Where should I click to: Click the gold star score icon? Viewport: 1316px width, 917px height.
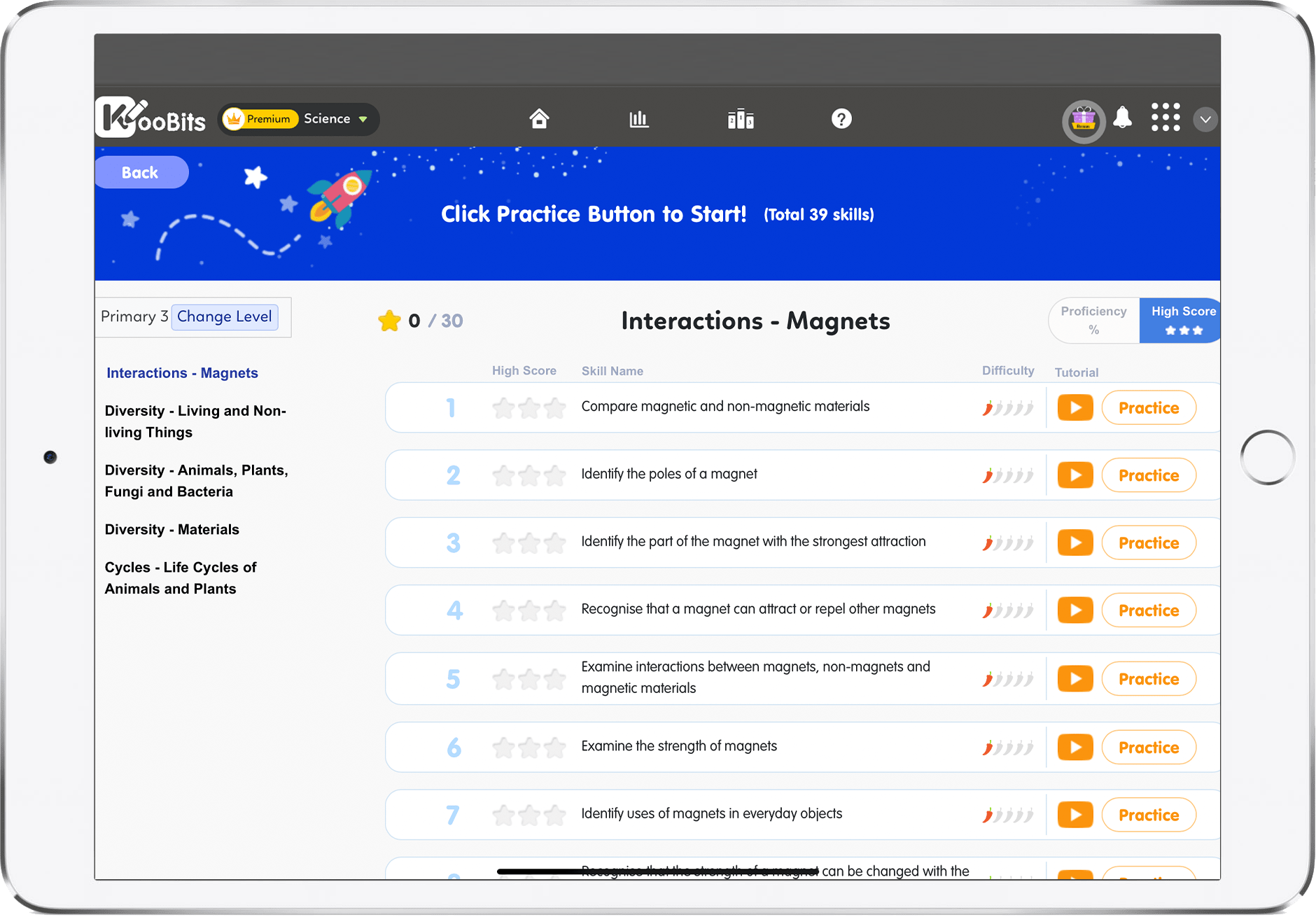point(389,321)
